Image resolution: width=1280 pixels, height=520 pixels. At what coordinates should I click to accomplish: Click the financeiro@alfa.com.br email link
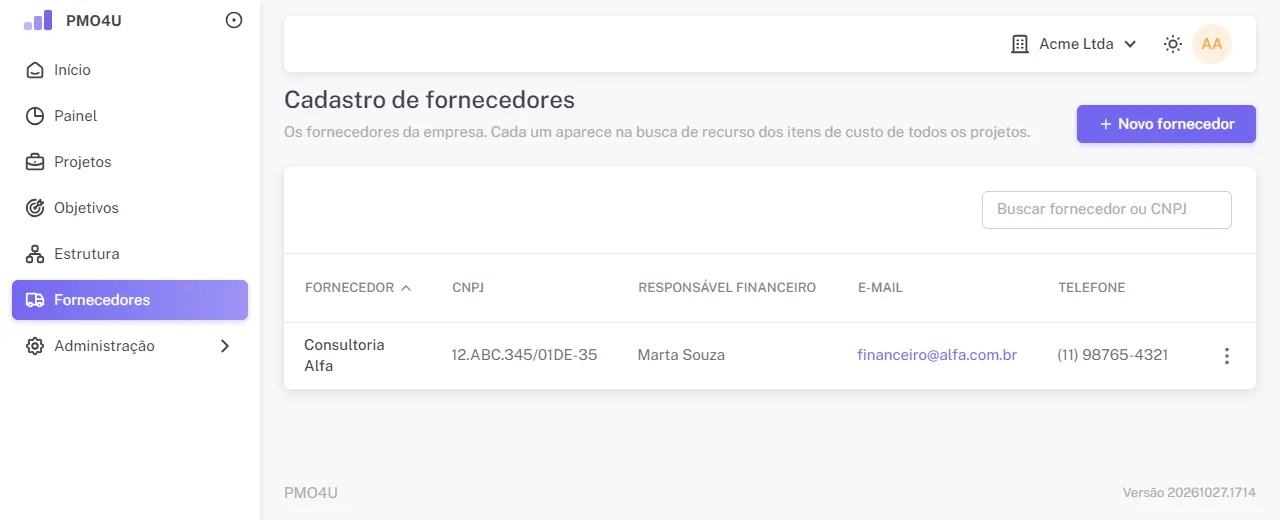click(x=937, y=355)
